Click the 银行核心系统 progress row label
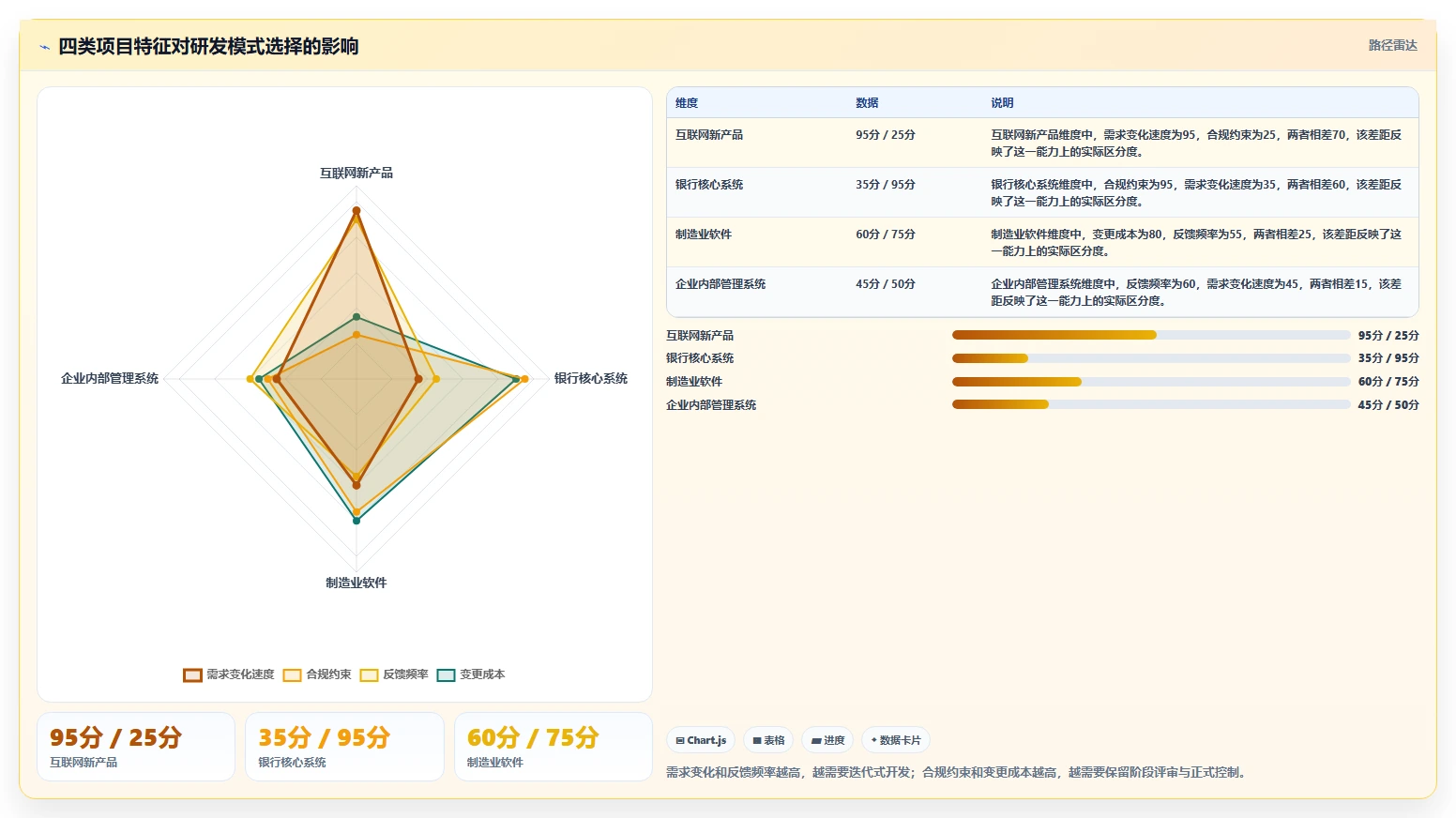The image size is (1456, 818). [700, 358]
